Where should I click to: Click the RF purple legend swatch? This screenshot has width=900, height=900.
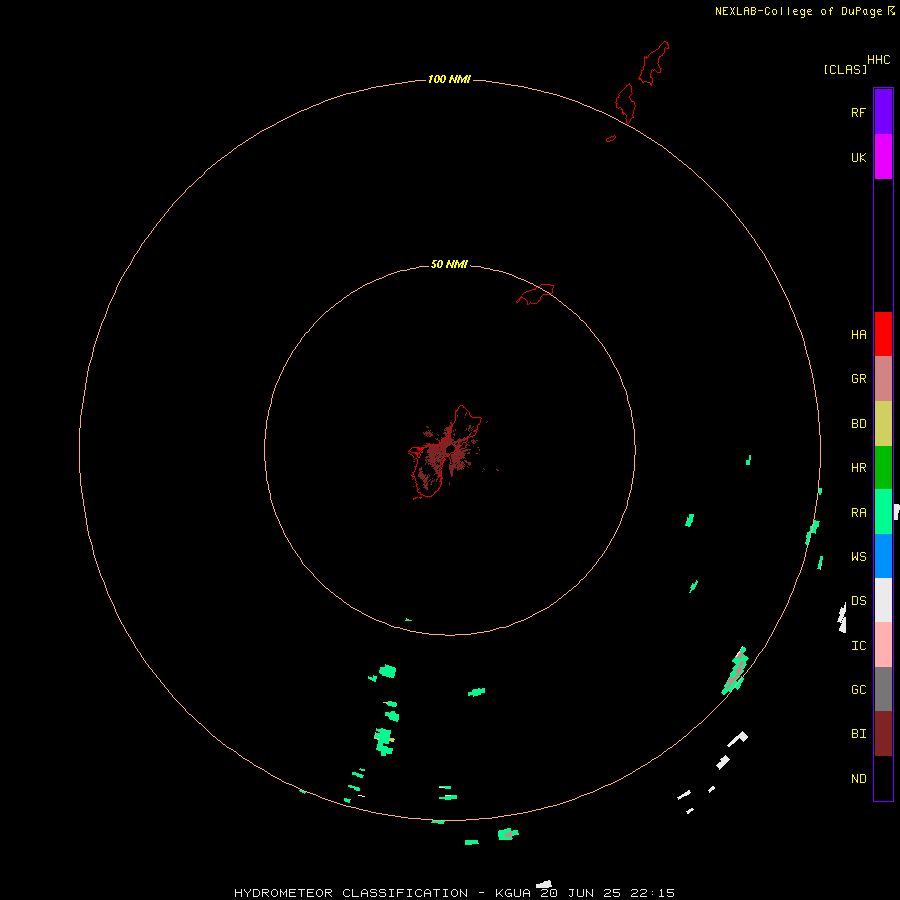tap(883, 112)
